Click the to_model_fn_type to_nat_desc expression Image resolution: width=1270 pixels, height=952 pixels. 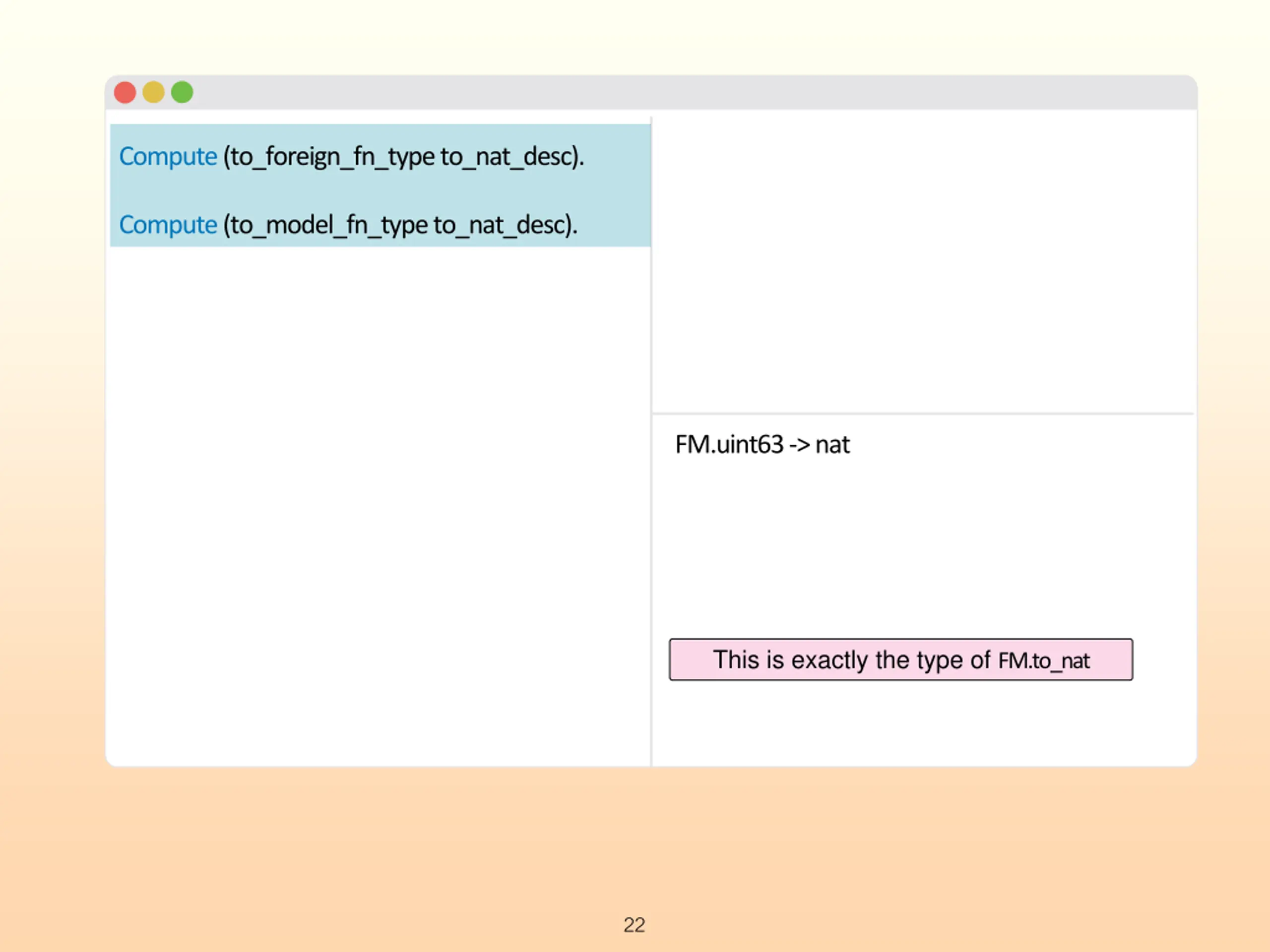(x=400, y=225)
